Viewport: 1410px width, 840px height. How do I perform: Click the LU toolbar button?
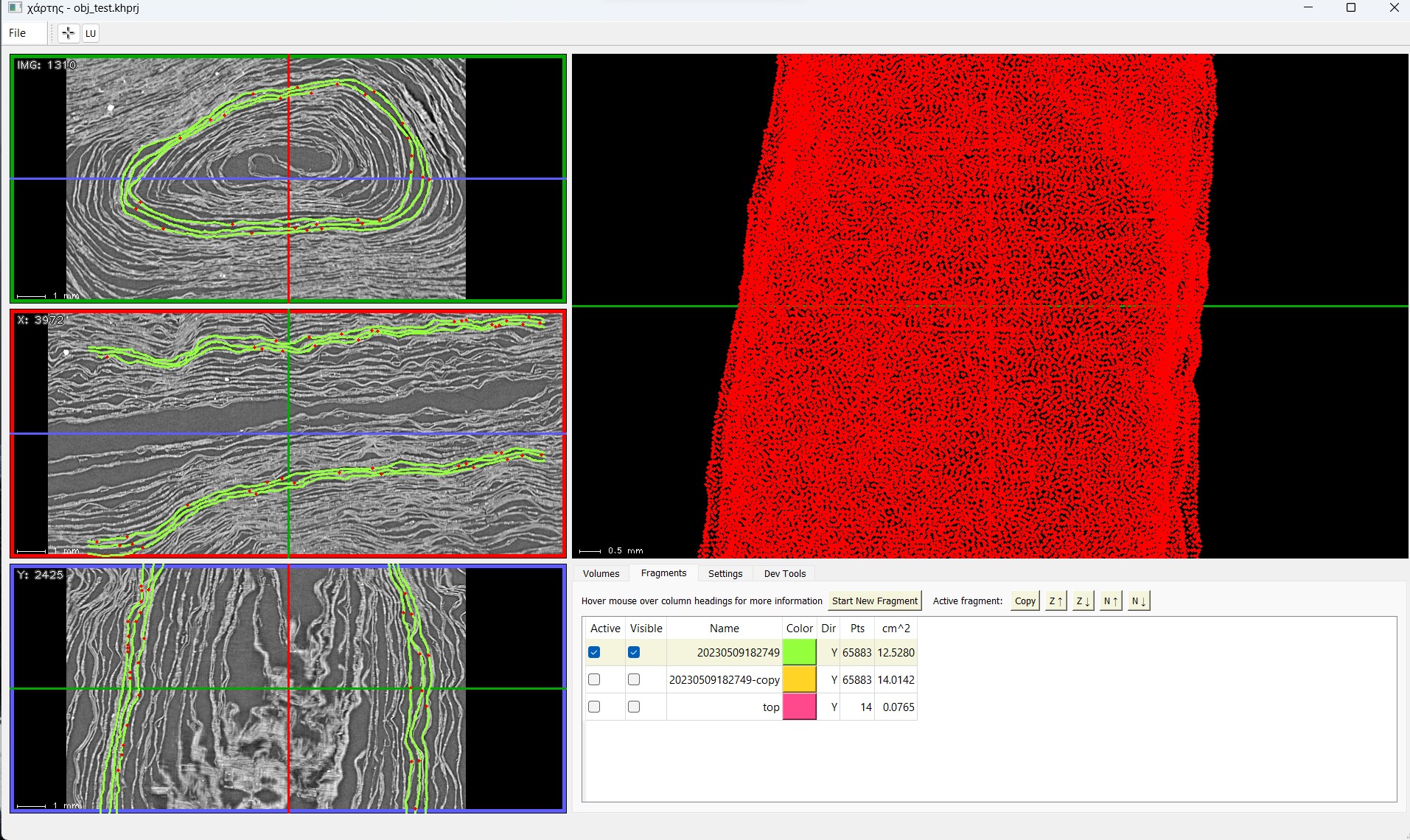[x=91, y=33]
